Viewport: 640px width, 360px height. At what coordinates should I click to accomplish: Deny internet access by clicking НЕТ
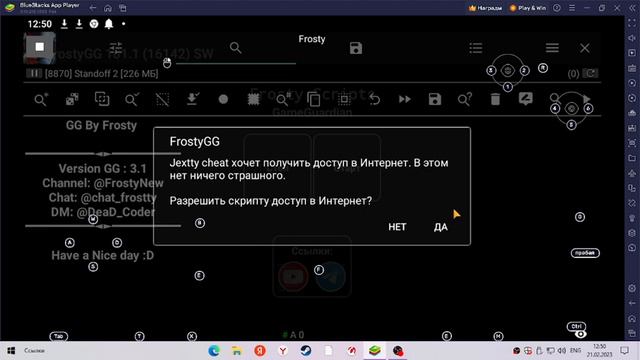[x=397, y=227]
